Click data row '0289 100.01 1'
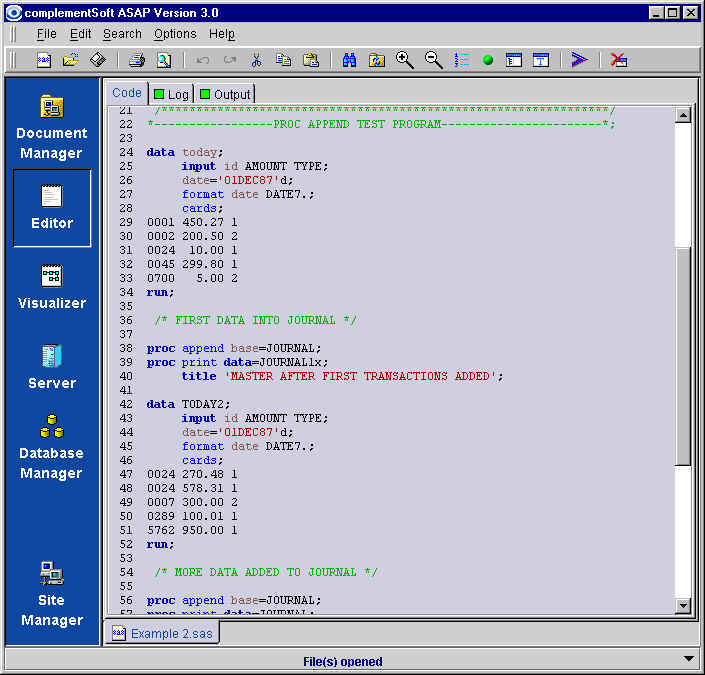The width and height of the screenshot is (705, 675). pyautogui.click(x=192, y=516)
